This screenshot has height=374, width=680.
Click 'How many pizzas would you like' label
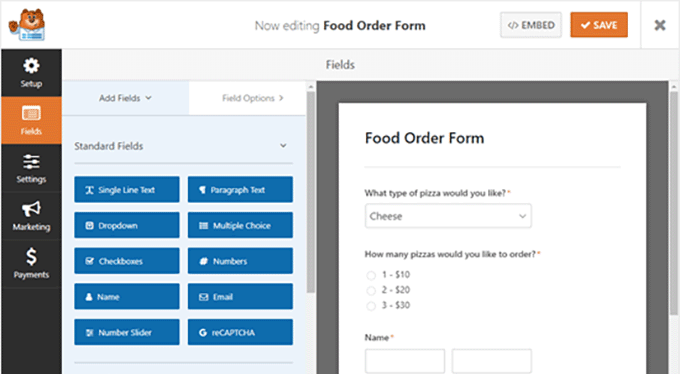click(x=450, y=254)
